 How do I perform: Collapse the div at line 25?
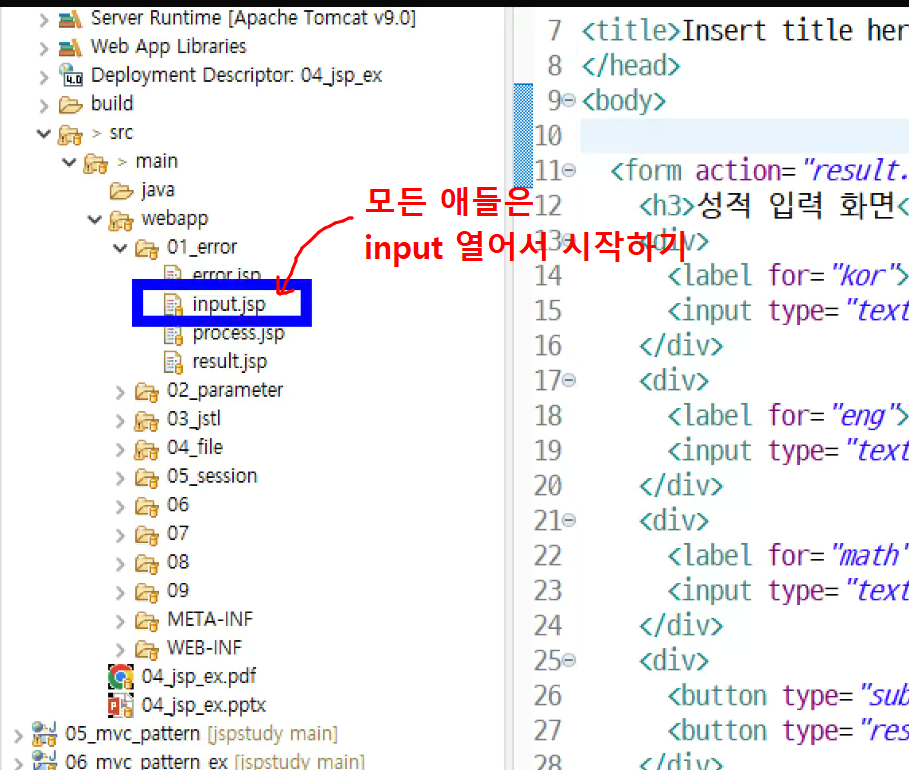(x=569, y=660)
